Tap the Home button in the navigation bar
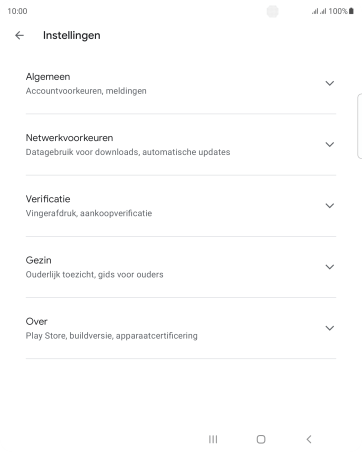The height and width of the screenshot is (452, 362). point(261,439)
